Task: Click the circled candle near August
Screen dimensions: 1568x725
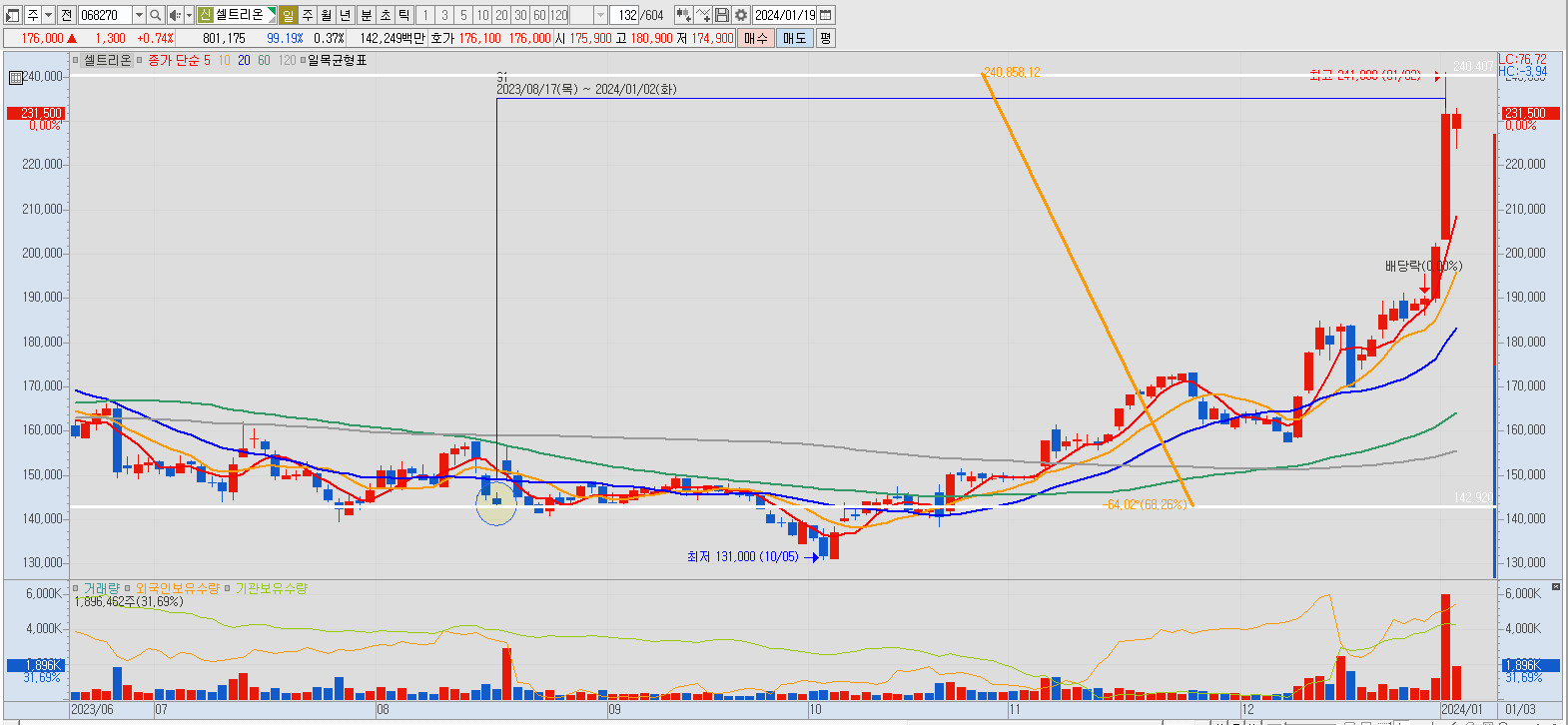Action: pos(496,501)
